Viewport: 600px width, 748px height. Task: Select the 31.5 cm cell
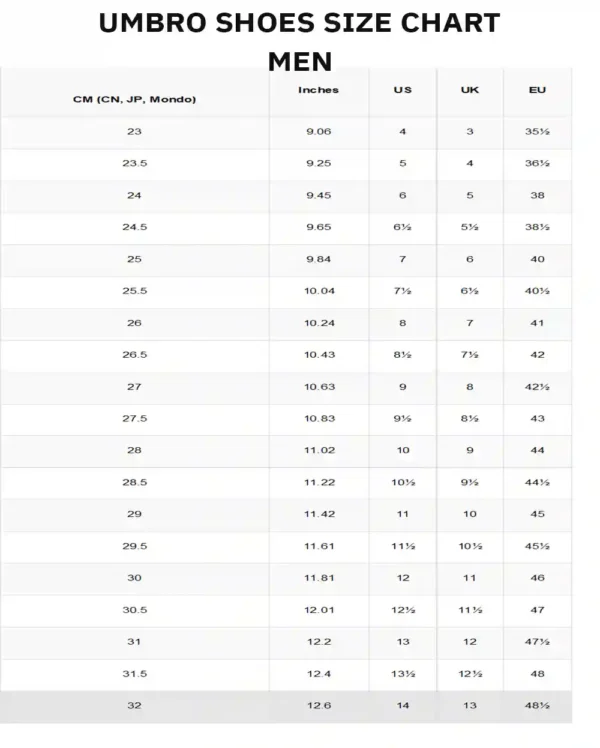click(x=134, y=674)
